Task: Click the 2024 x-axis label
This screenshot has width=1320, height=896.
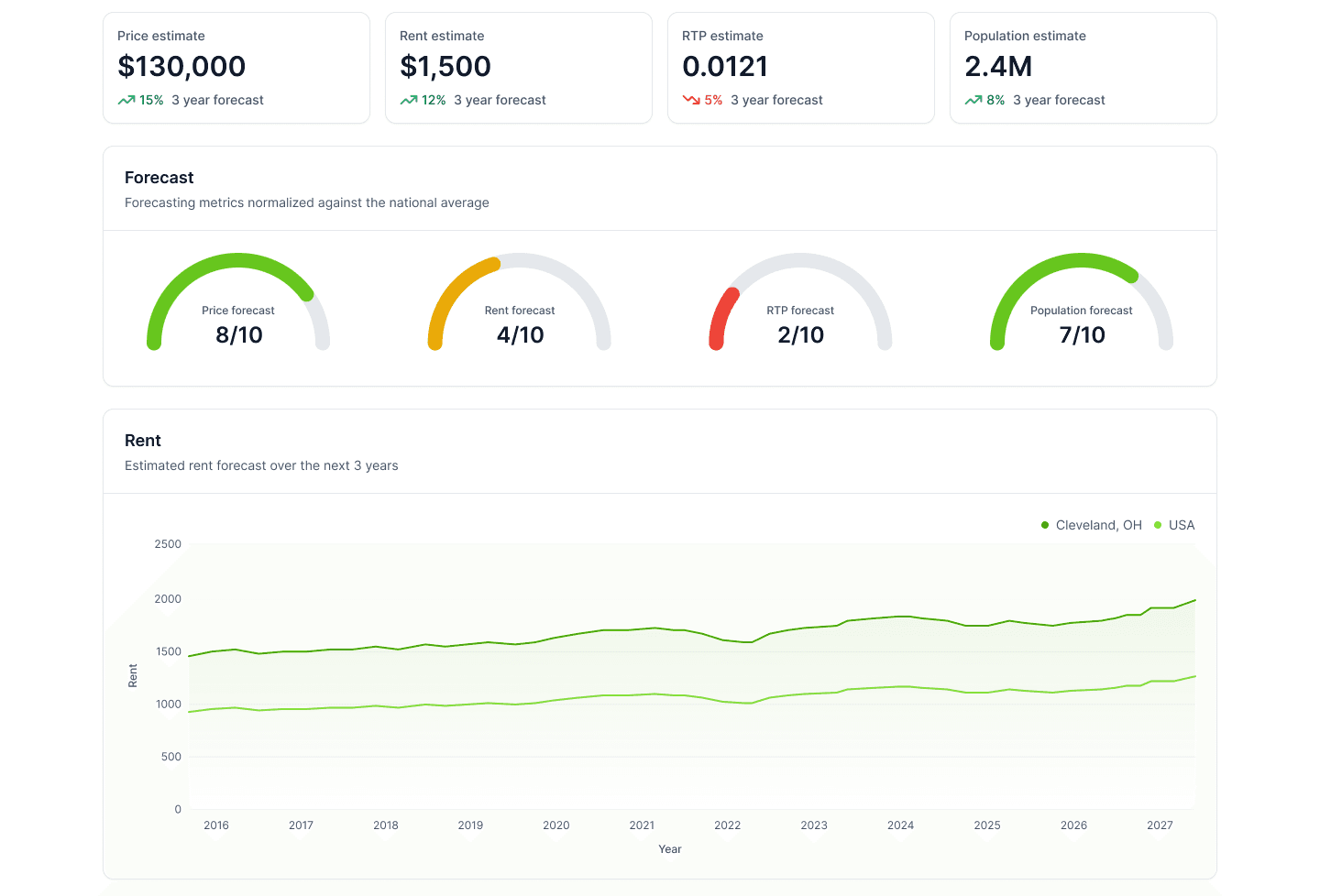Action: coord(900,825)
